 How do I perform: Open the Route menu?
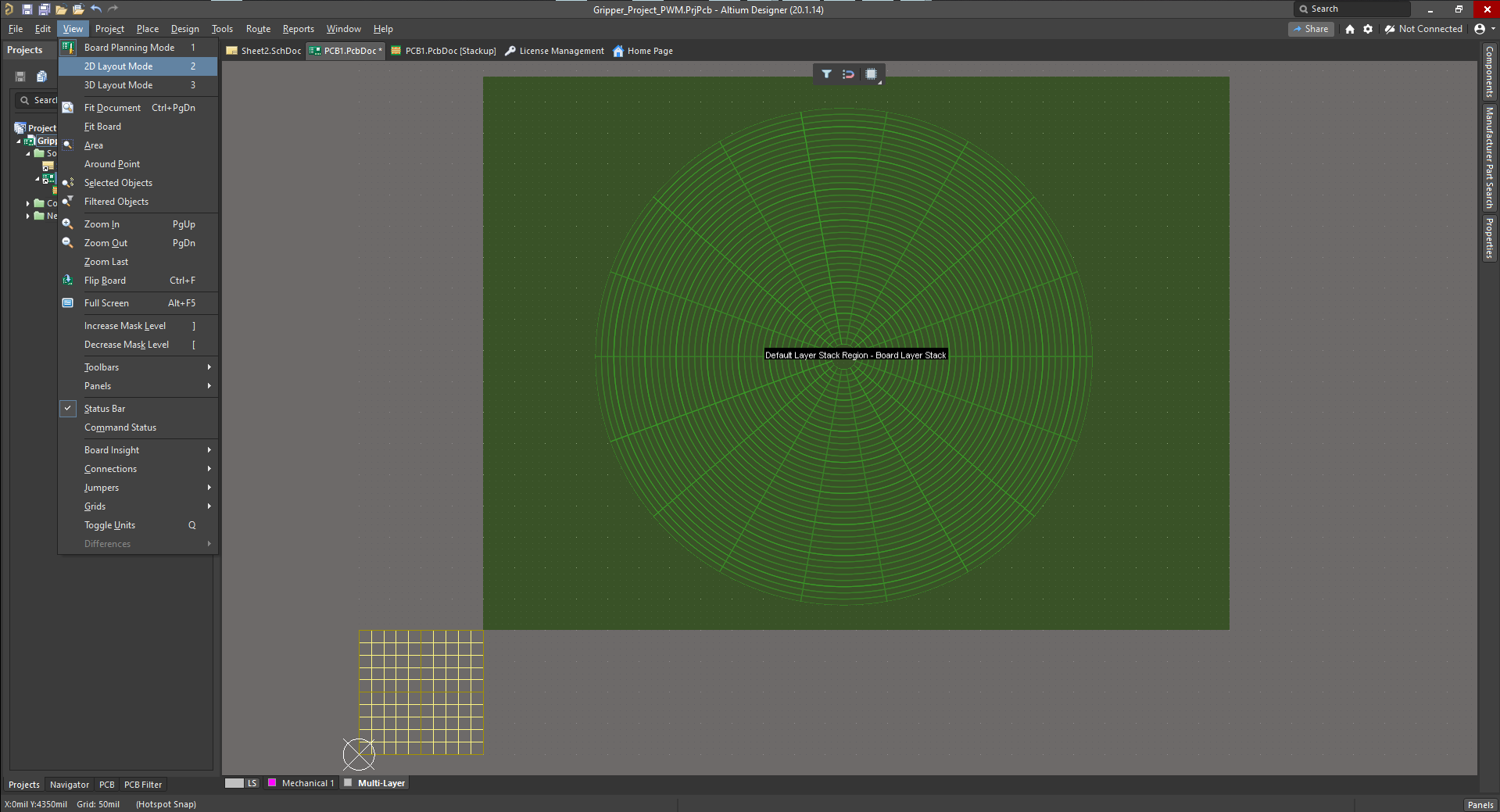click(x=258, y=29)
